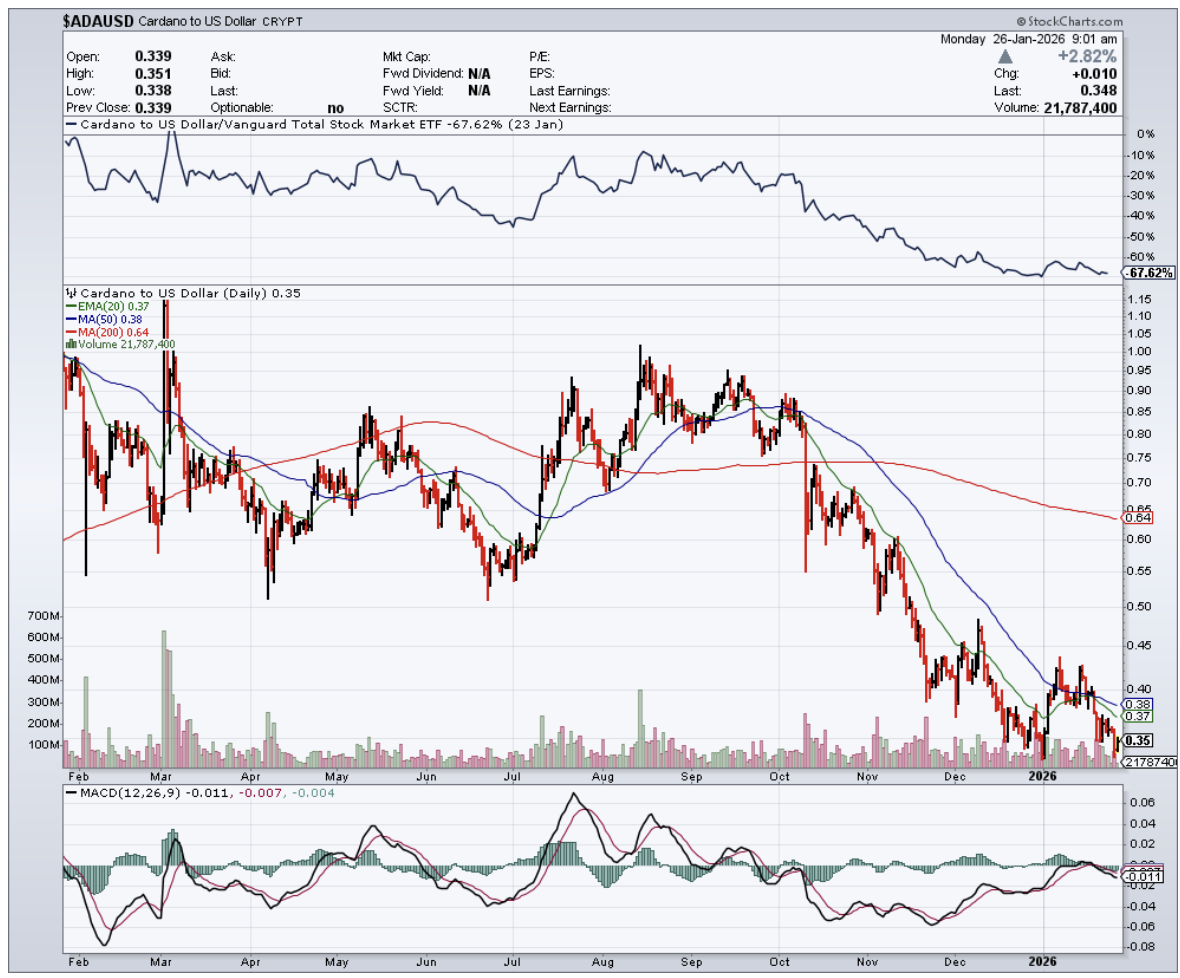The width and height of the screenshot is (1180, 978).
Task: Click the 1.00 price axis label
Action: [x=1139, y=351]
